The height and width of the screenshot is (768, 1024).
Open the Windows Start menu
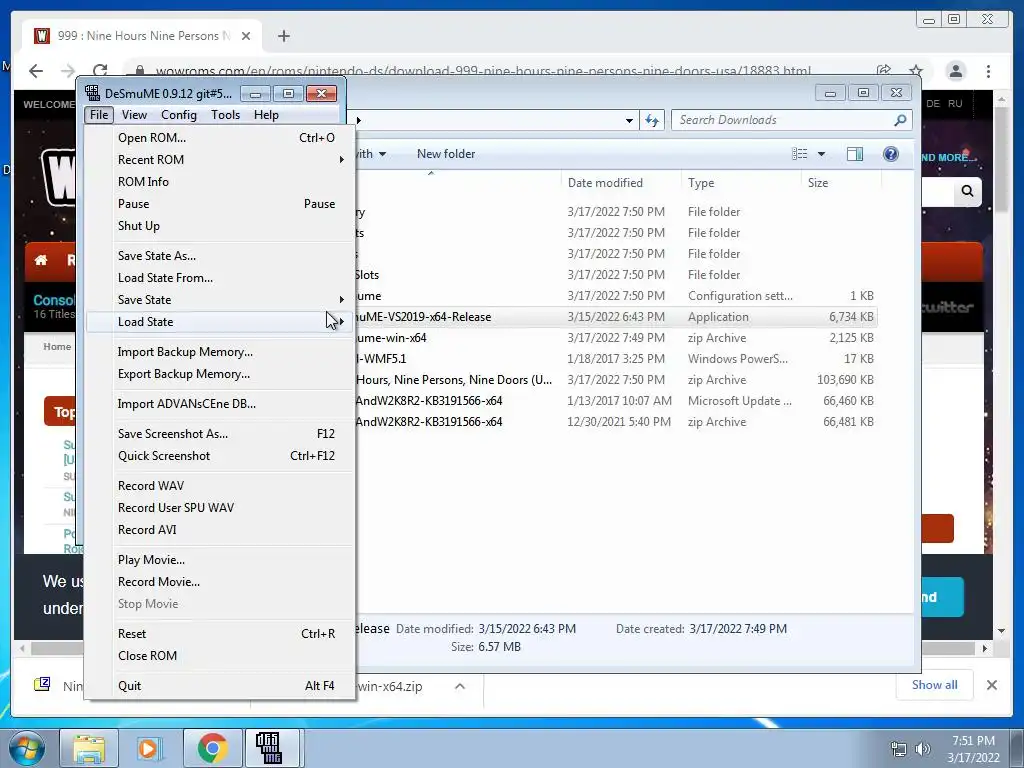(x=26, y=748)
